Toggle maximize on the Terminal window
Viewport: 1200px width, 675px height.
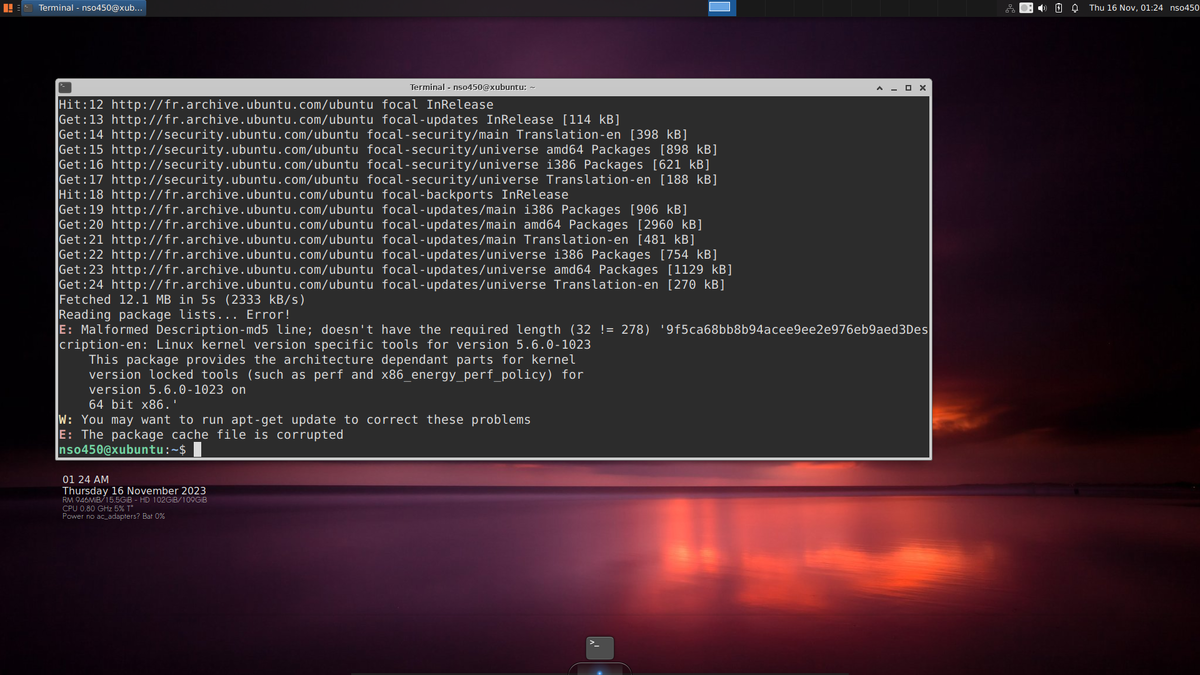pos(908,87)
